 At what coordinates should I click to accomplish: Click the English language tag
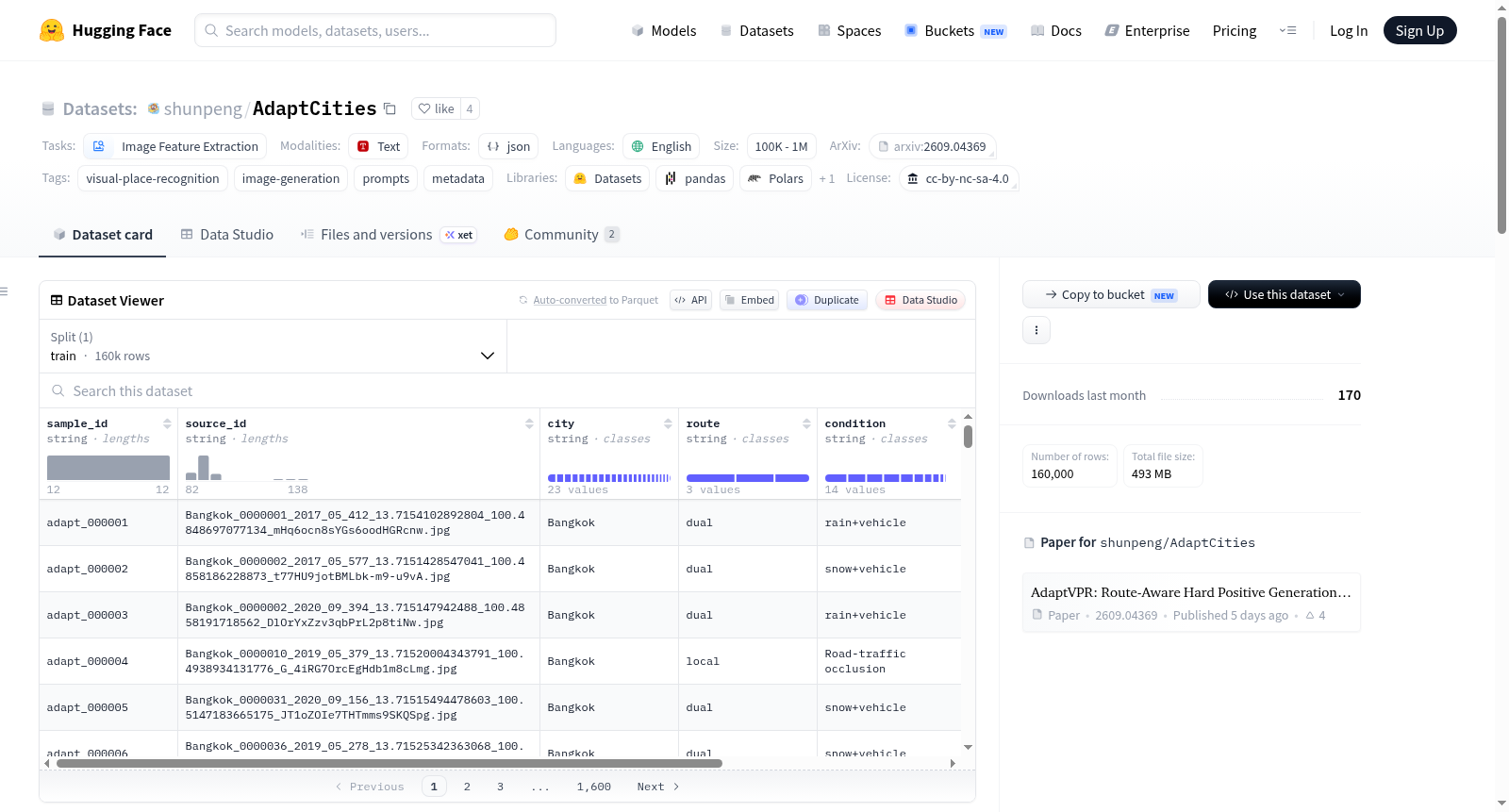coord(661,146)
